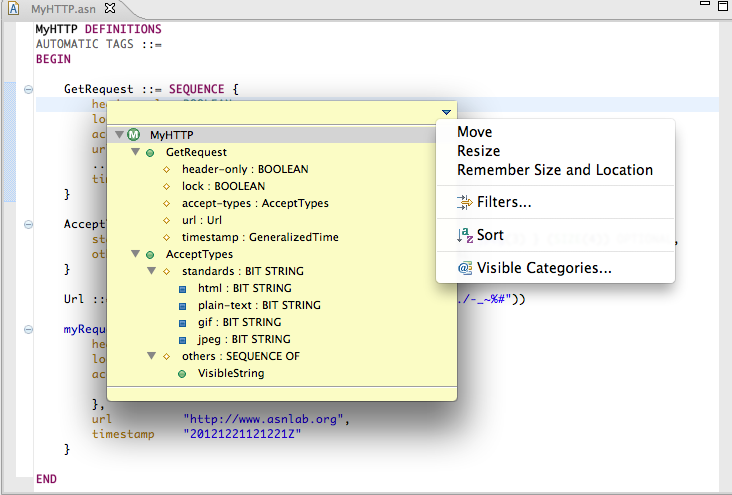Image resolution: width=732 pixels, height=495 pixels.
Task: Open the outline view menu arrow
Action: tap(446, 112)
